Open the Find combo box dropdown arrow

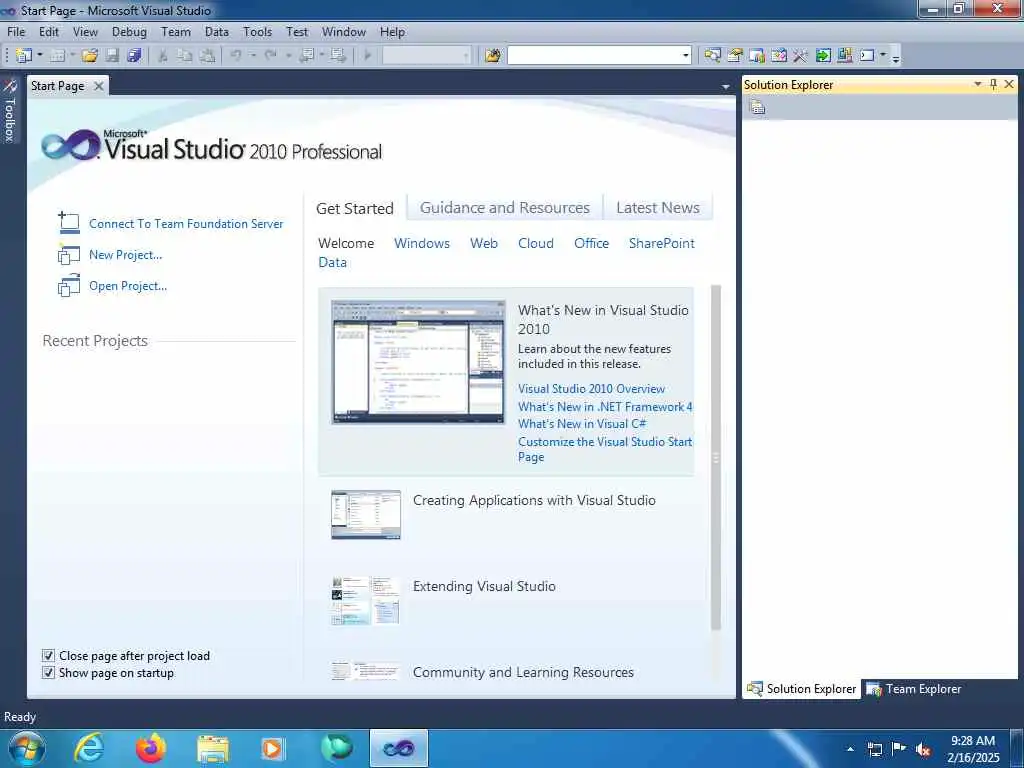[x=686, y=56]
